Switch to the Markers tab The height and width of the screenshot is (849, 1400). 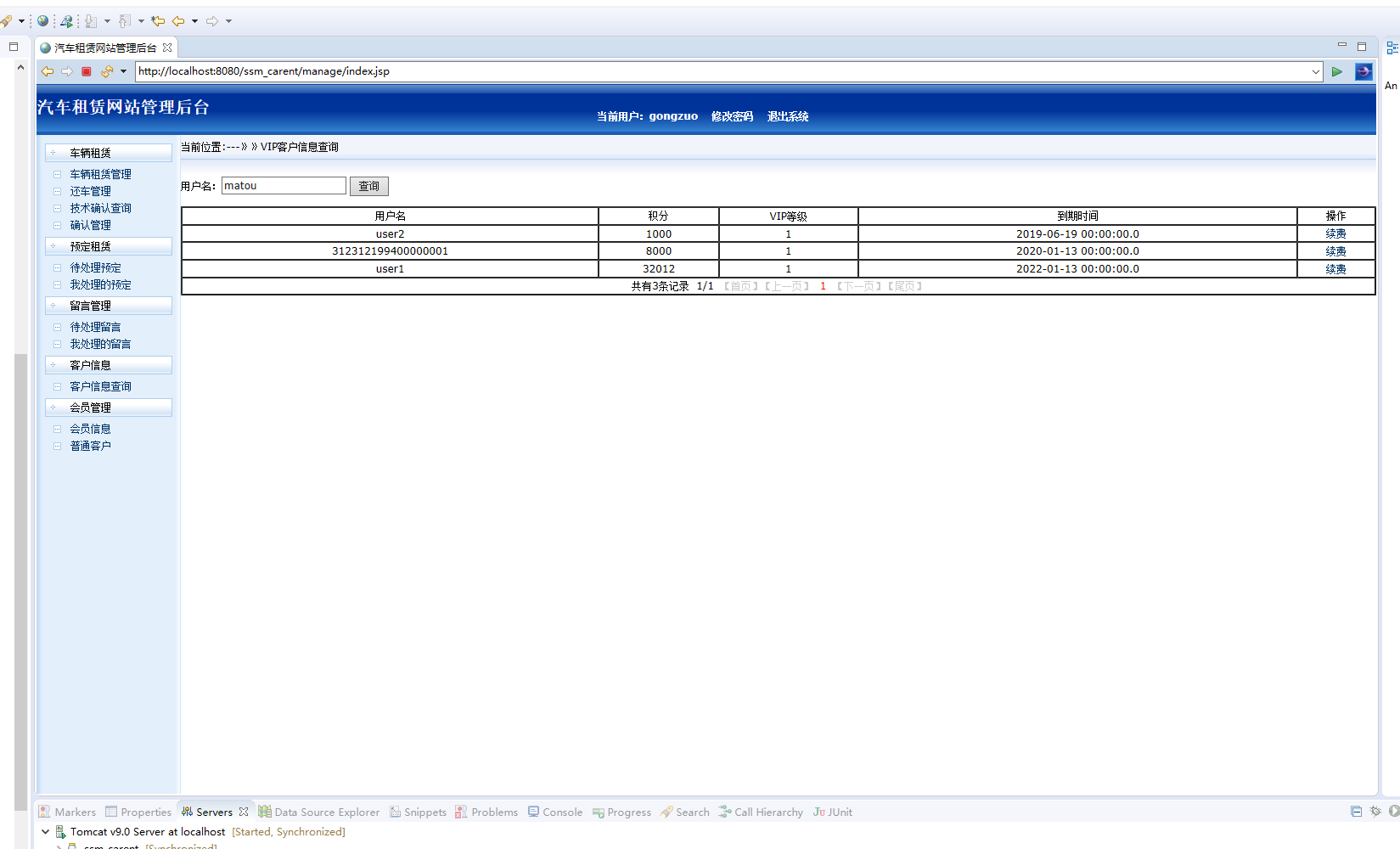(67, 812)
